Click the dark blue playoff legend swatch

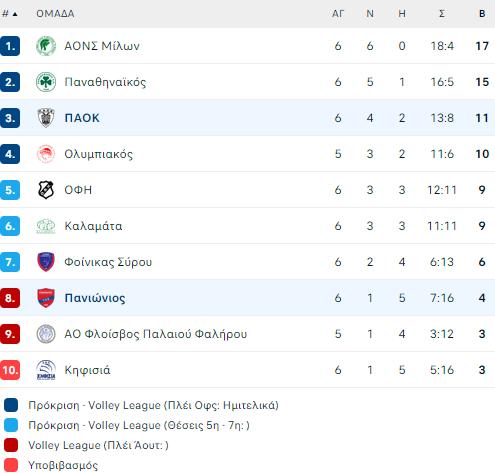click(11, 405)
